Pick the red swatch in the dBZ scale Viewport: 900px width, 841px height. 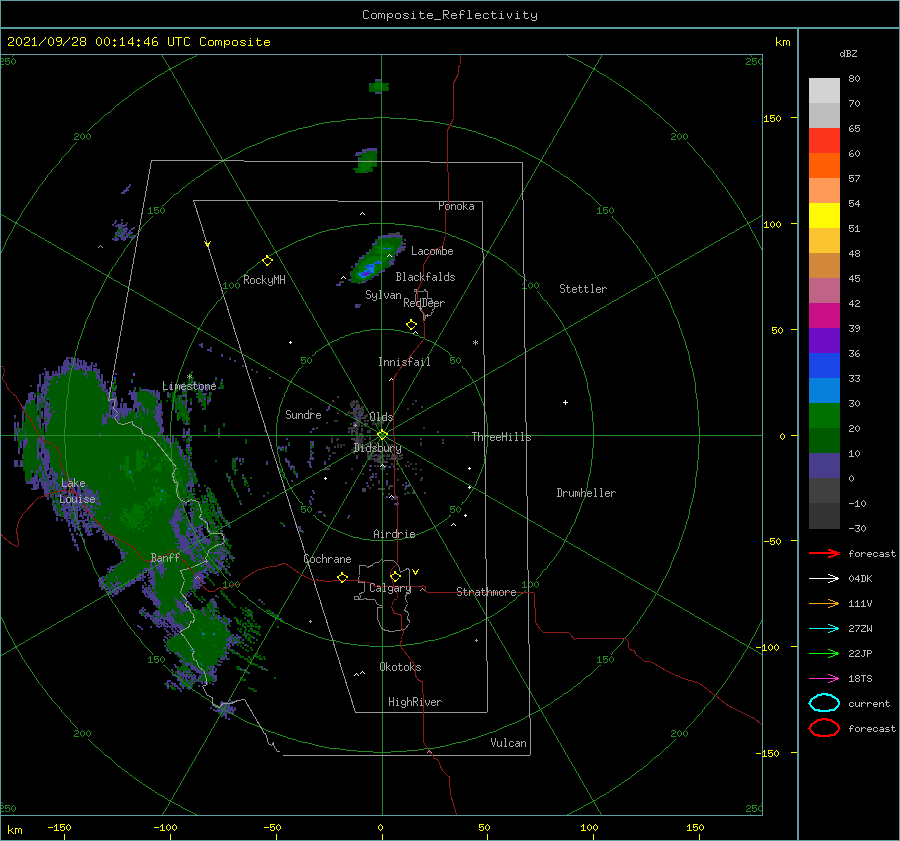click(824, 141)
